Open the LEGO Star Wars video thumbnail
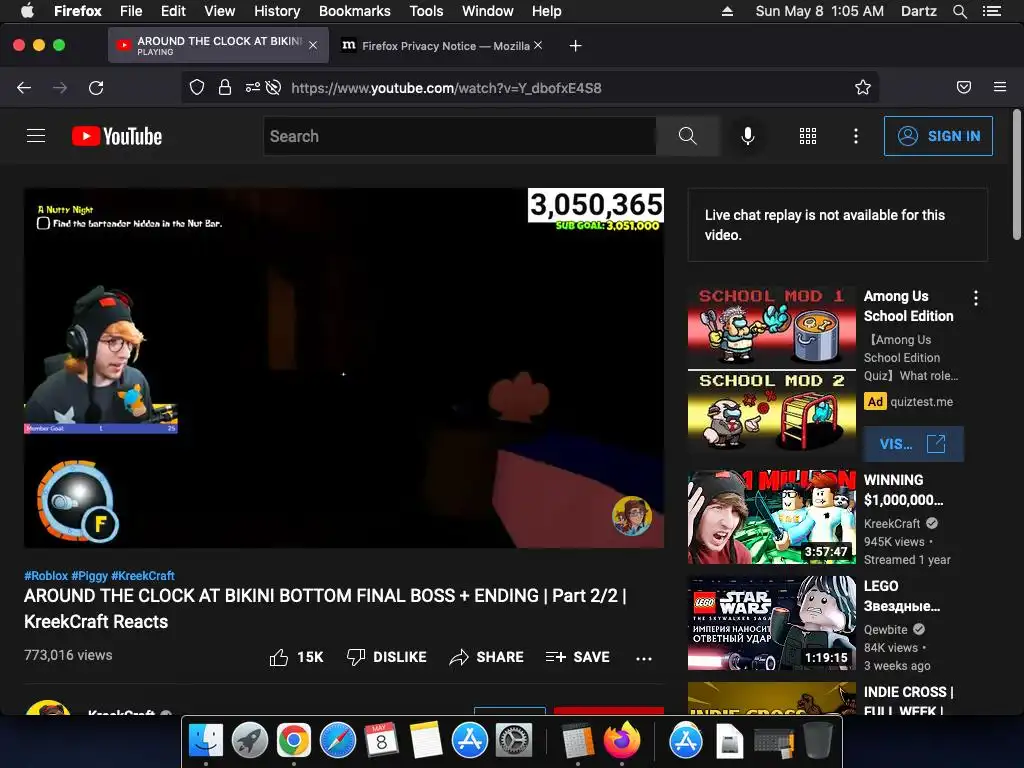The width and height of the screenshot is (1024, 768). tap(771, 623)
